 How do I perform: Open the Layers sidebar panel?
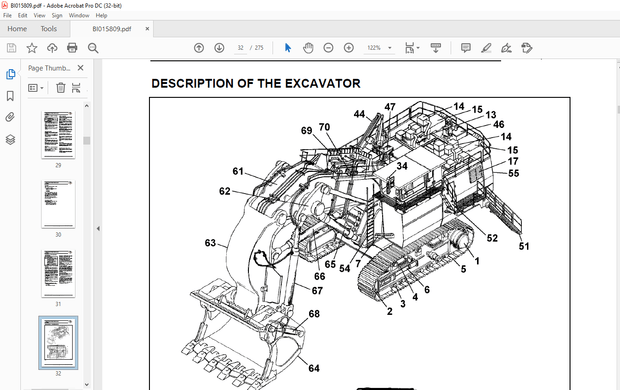tap(10, 139)
